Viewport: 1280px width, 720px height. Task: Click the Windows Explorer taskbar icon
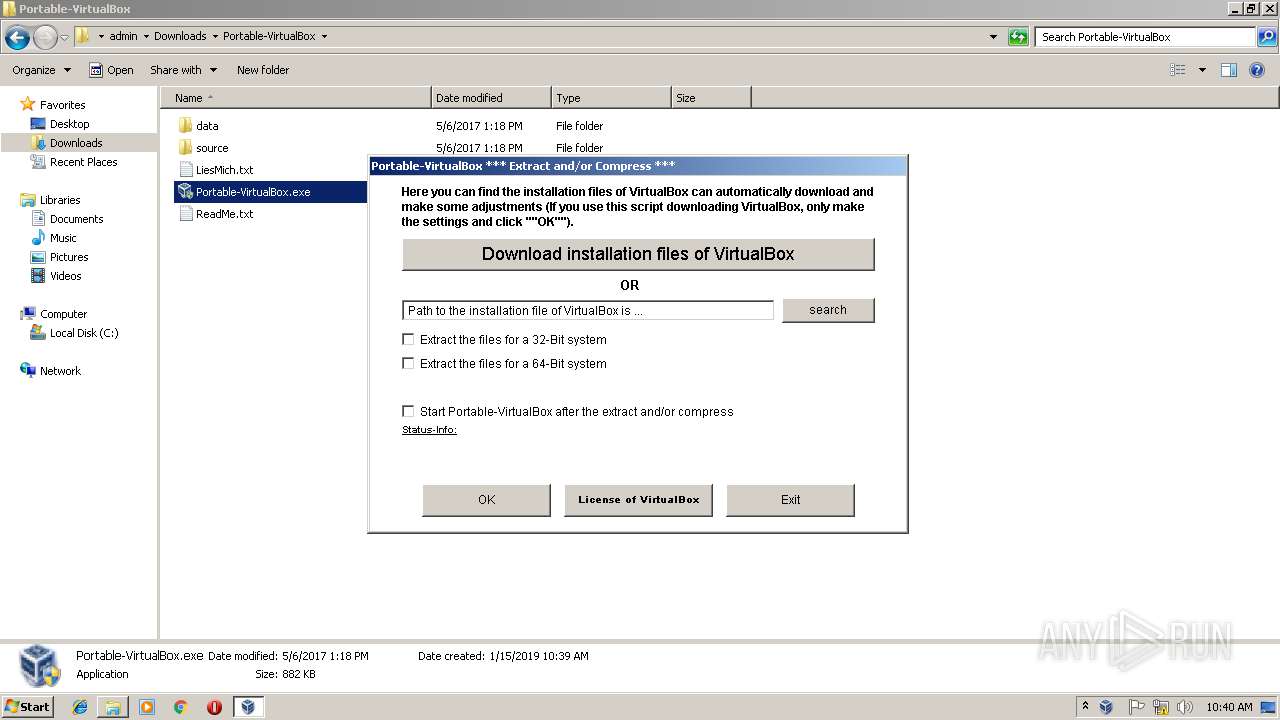click(113, 707)
